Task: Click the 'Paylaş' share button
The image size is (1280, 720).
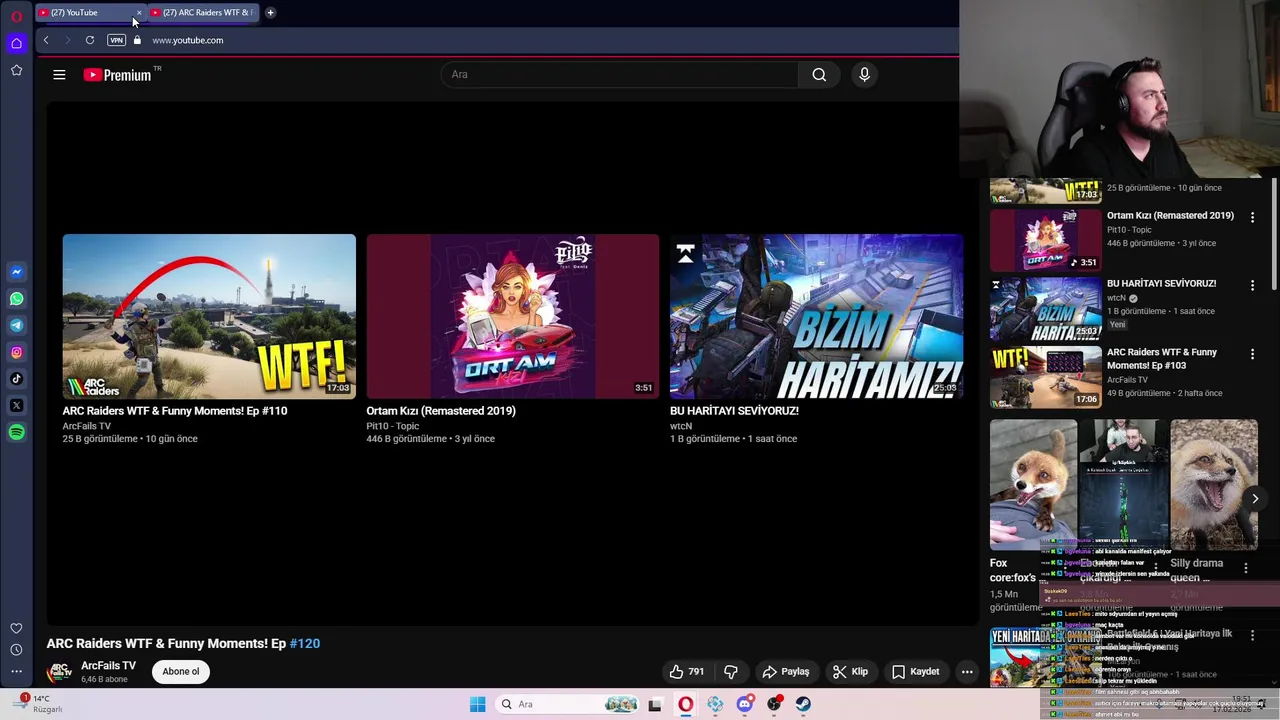Action: click(x=786, y=672)
